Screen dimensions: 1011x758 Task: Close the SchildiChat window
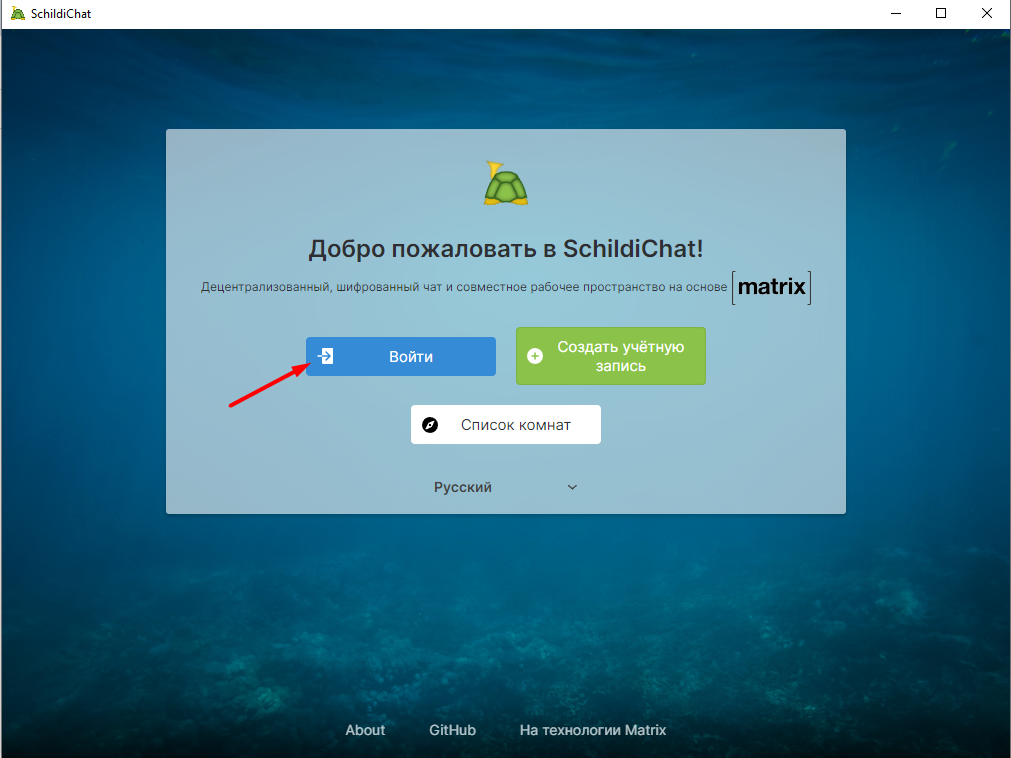tap(986, 14)
